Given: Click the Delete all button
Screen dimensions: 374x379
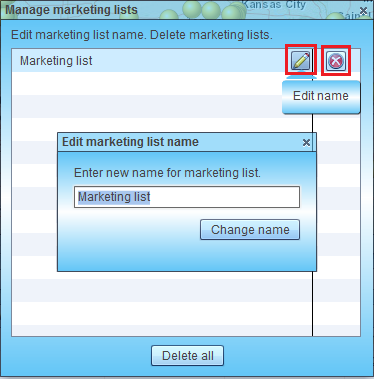Looking at the screenshot, I should [187, 356].
